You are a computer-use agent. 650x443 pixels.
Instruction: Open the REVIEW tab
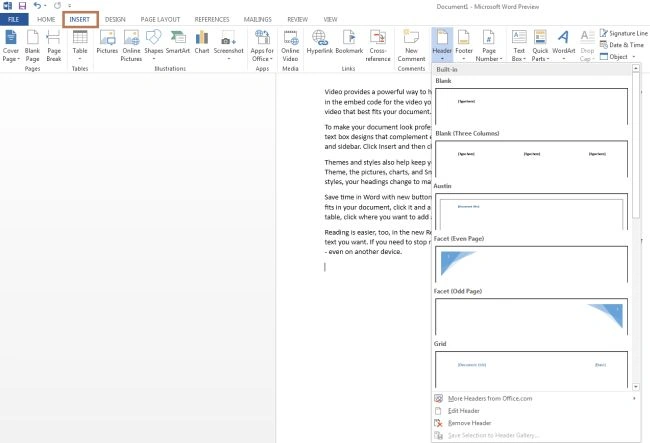(x=298, y=19)
